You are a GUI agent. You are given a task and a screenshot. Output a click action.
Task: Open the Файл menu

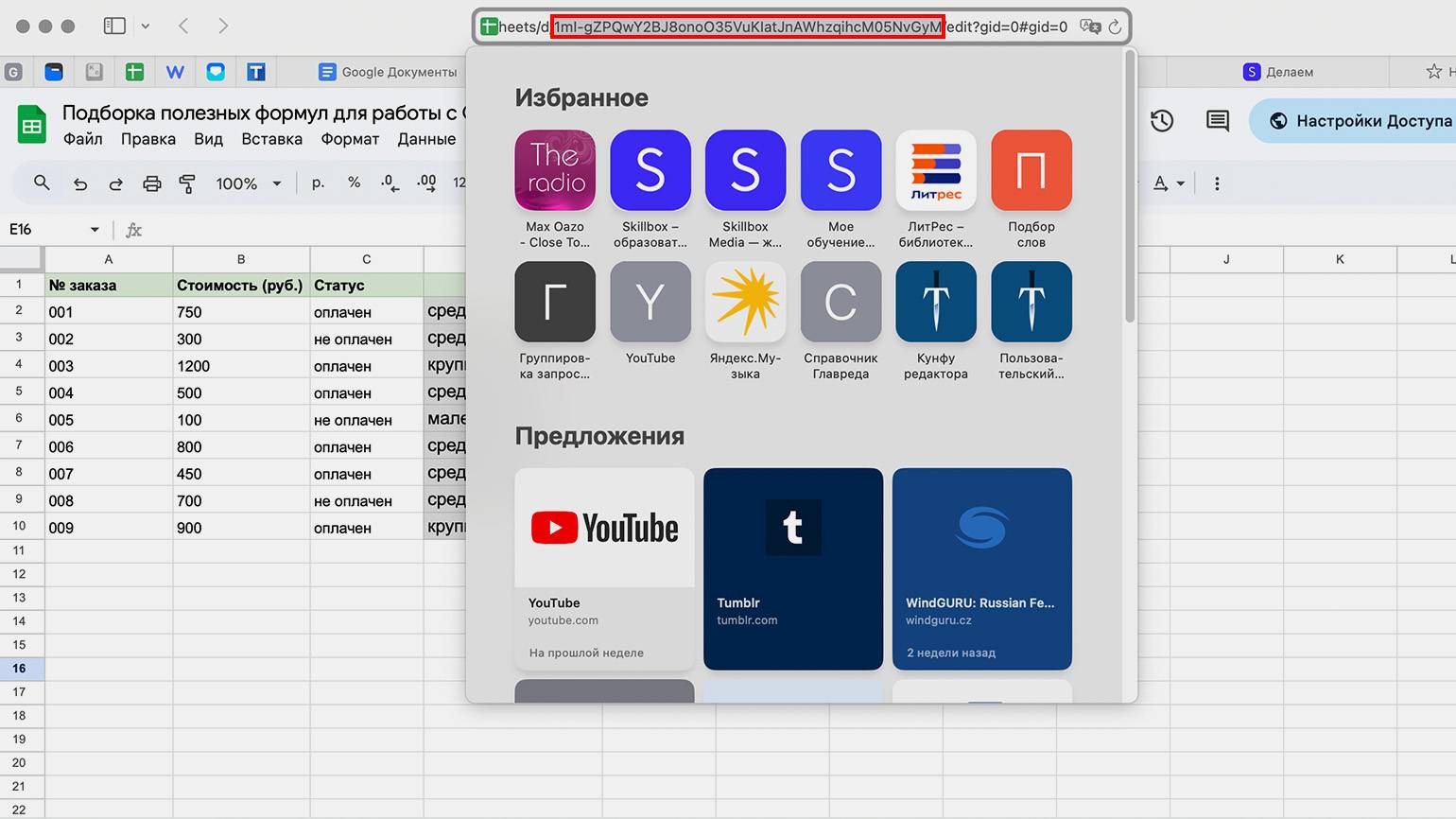83,139
